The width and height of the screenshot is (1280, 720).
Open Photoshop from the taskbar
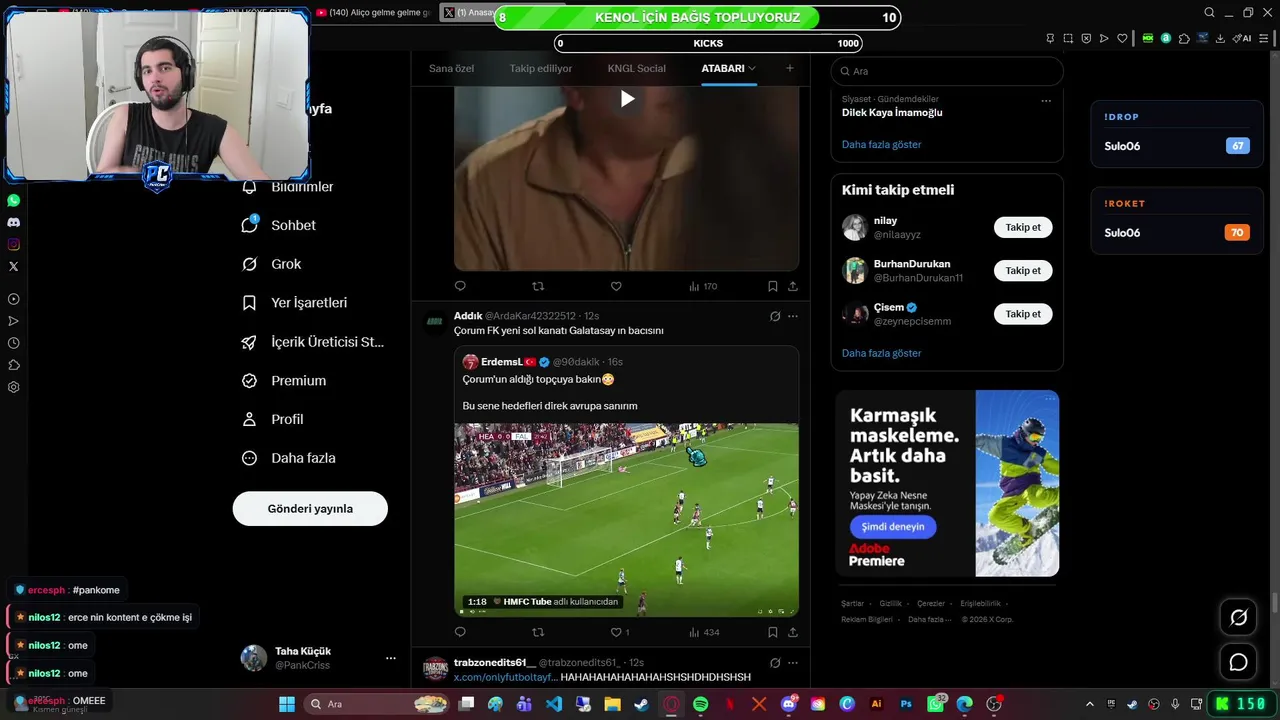click(906, 704)
